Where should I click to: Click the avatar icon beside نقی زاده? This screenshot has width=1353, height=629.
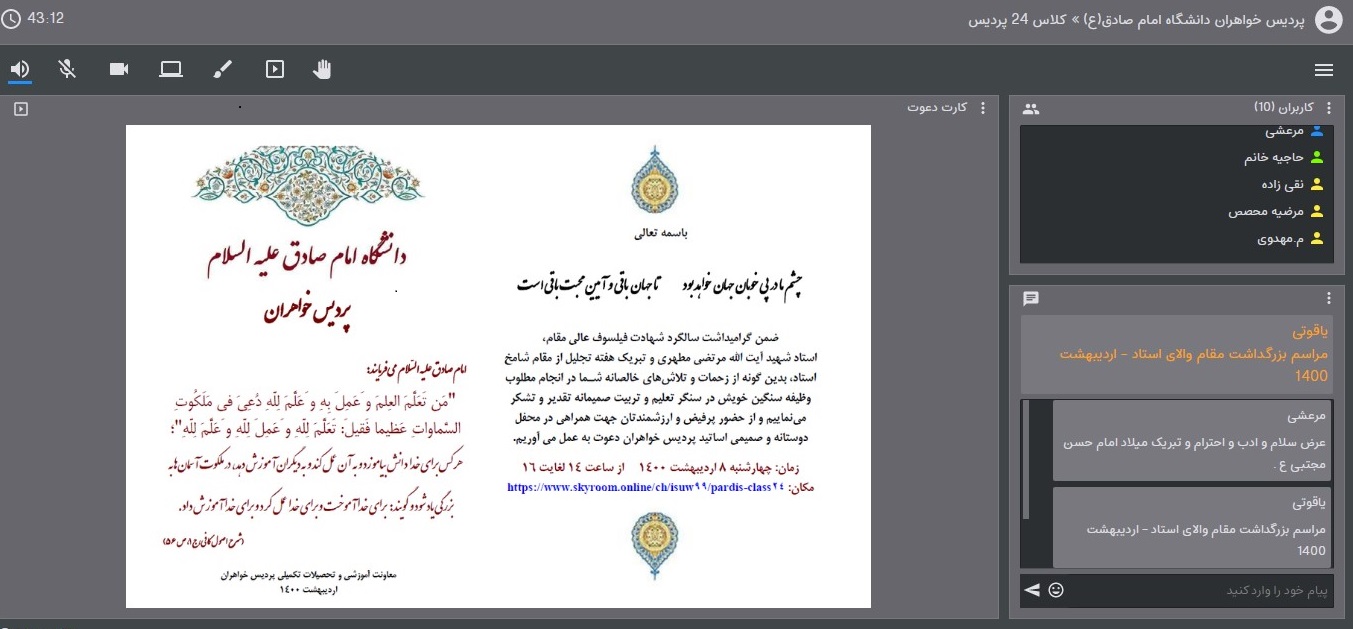pos(1317,184)
